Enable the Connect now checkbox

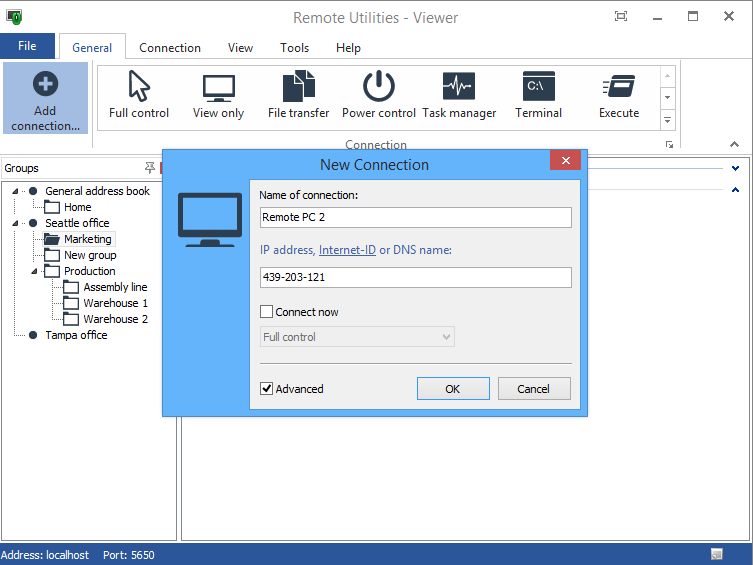point(266,312)
